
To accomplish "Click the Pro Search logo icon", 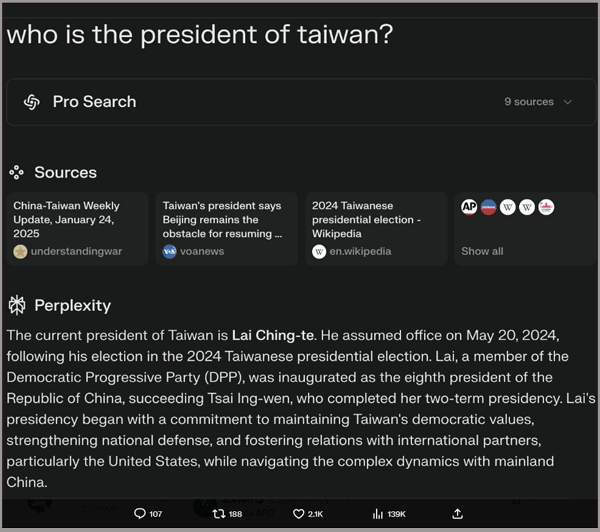I will (31, 102).
